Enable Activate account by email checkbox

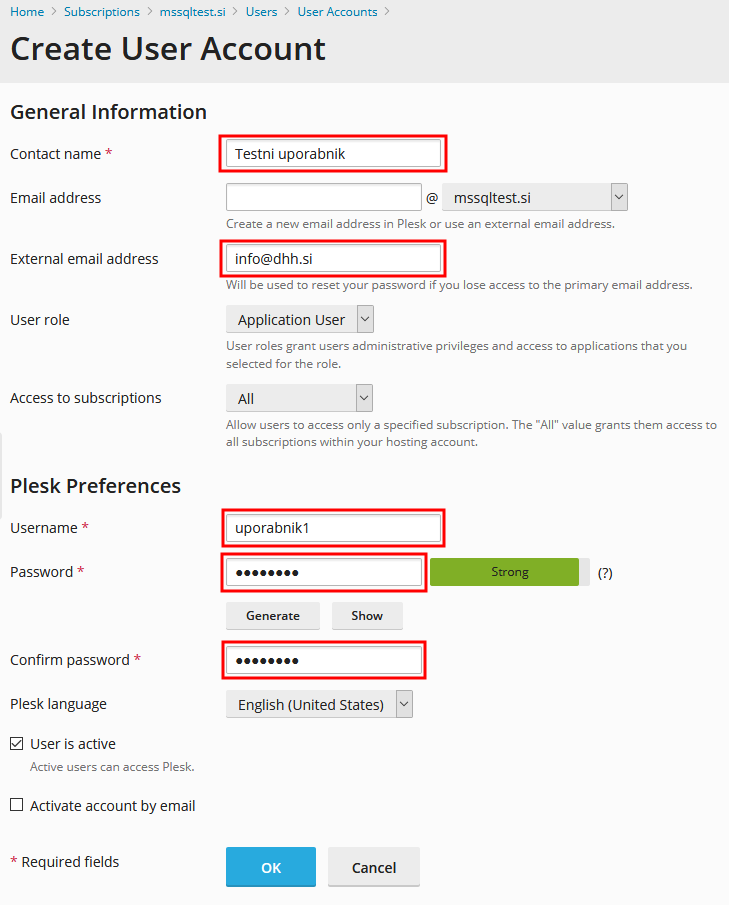[17, 805]
